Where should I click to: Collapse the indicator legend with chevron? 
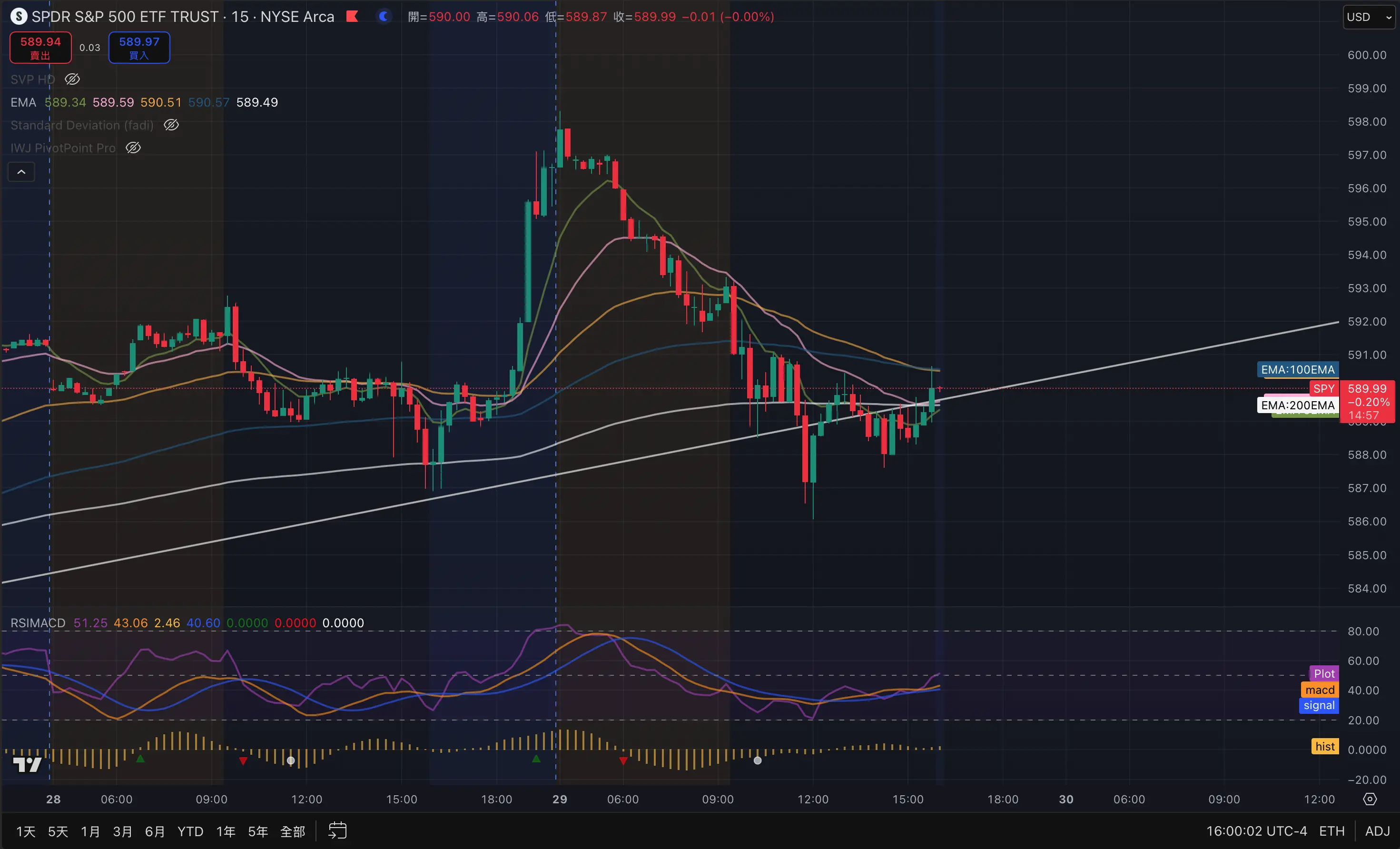21,172
